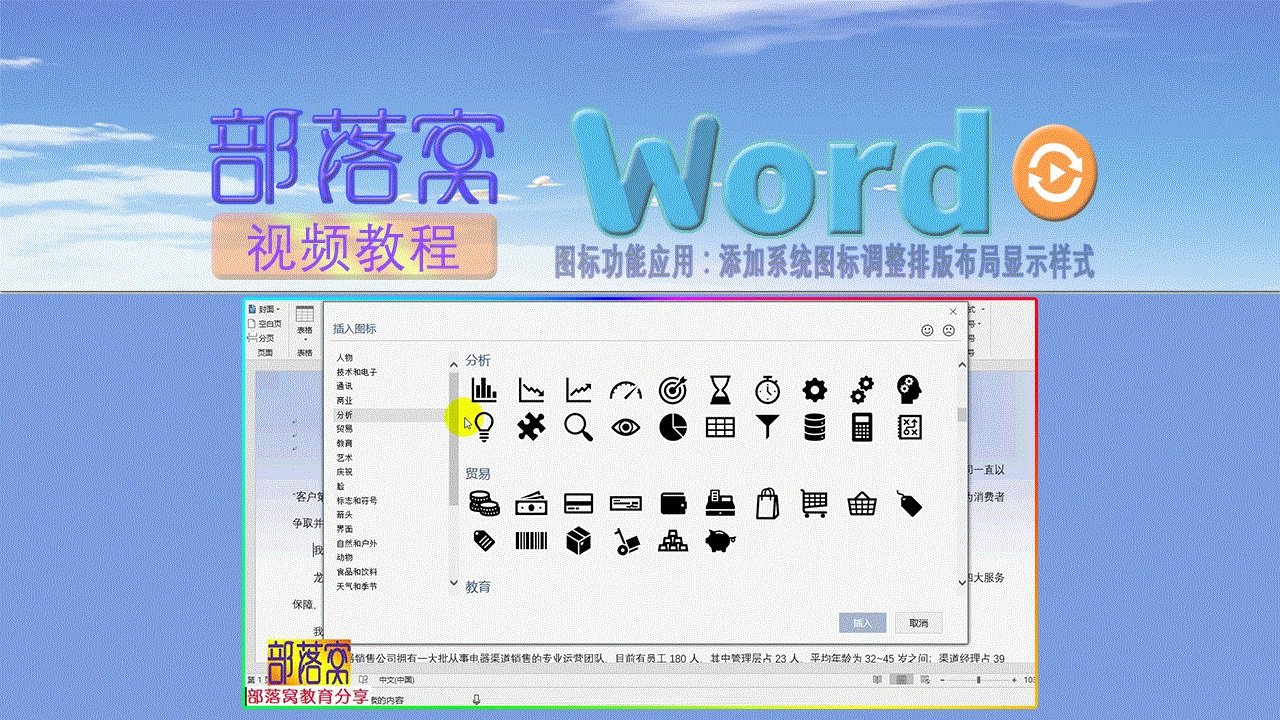
Task: Select the light bulb icon
Action: pos(484,427)
